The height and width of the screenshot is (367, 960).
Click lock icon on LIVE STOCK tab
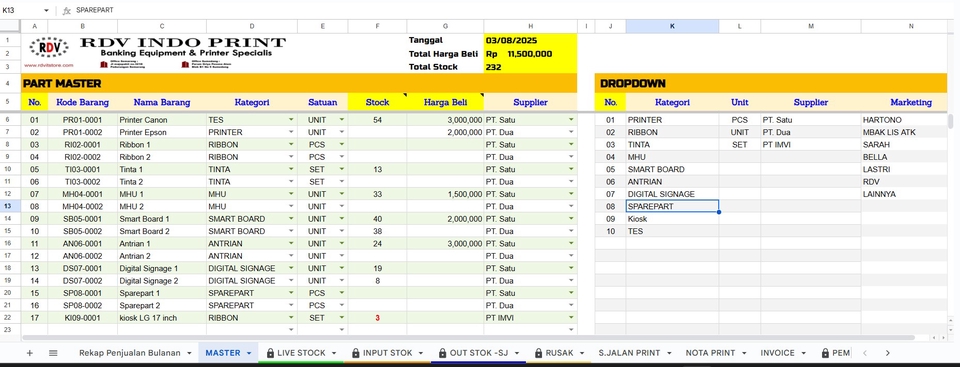point(270,353)
